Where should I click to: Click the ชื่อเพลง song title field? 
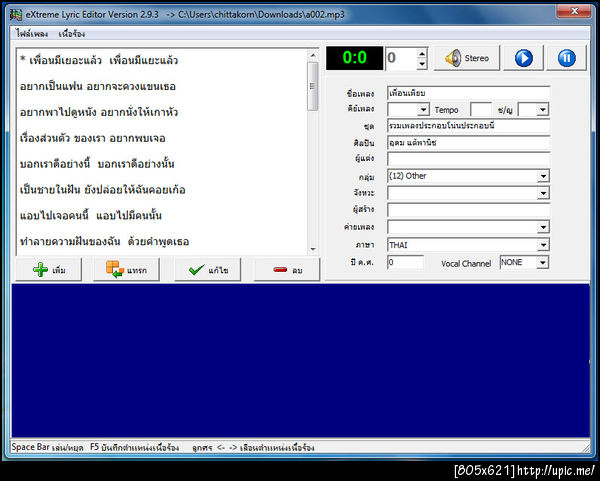[468, 93]
